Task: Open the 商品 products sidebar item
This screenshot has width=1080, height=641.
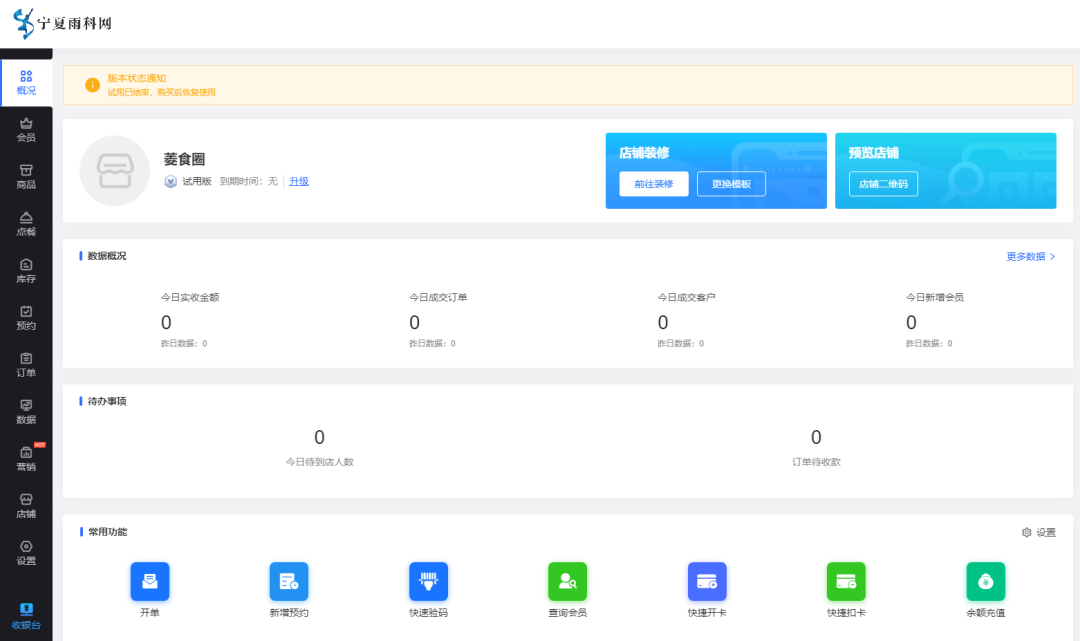Action: pos(26,177)
